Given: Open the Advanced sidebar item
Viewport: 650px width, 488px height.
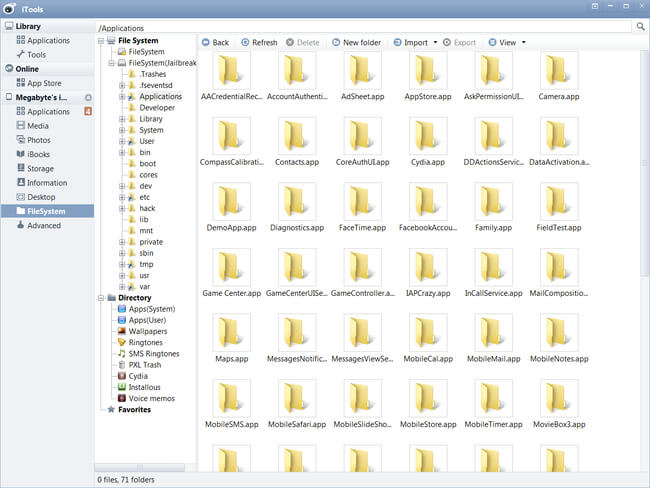Looking at the screenshot, I should pos(39,225).
